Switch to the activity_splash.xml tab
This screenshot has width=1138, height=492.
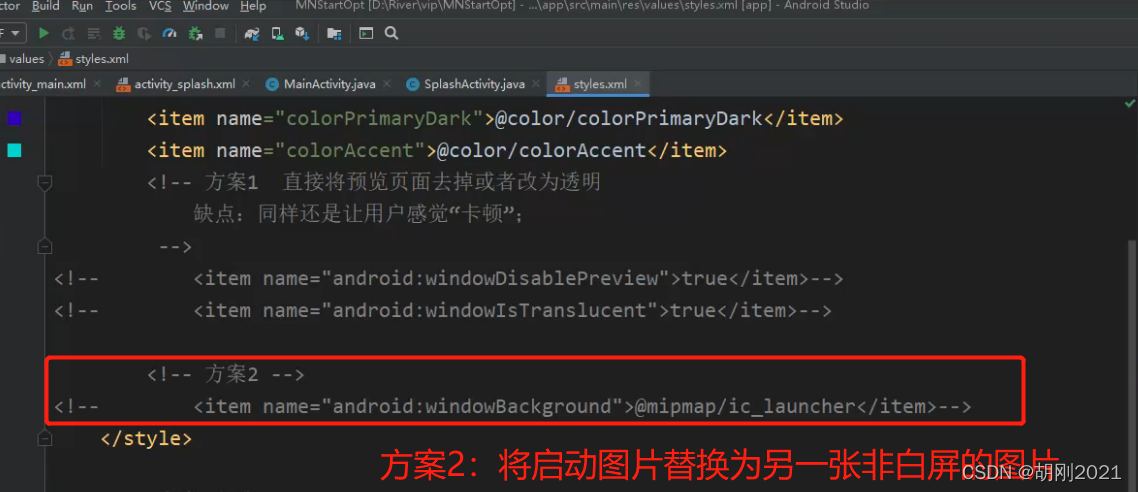[184, 84]
